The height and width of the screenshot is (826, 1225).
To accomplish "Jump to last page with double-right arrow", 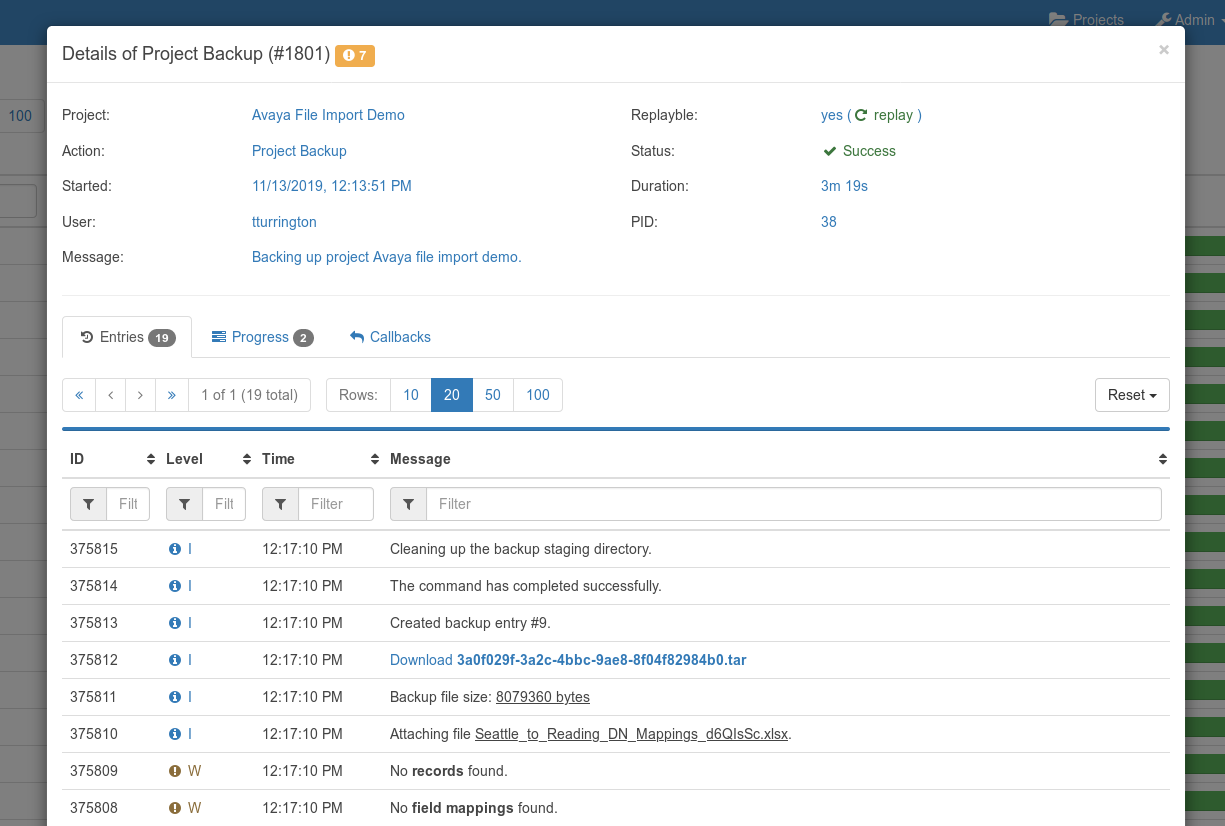I will pyautogui.click(x=172, y=395).
